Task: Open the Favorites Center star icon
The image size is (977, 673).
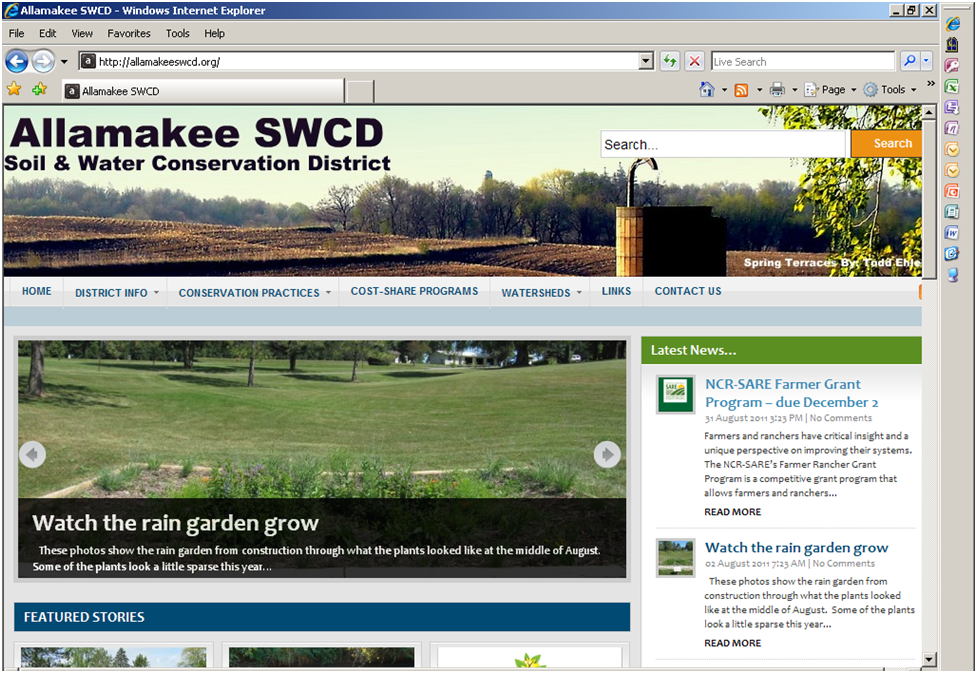Action: [x=14, y=90]
